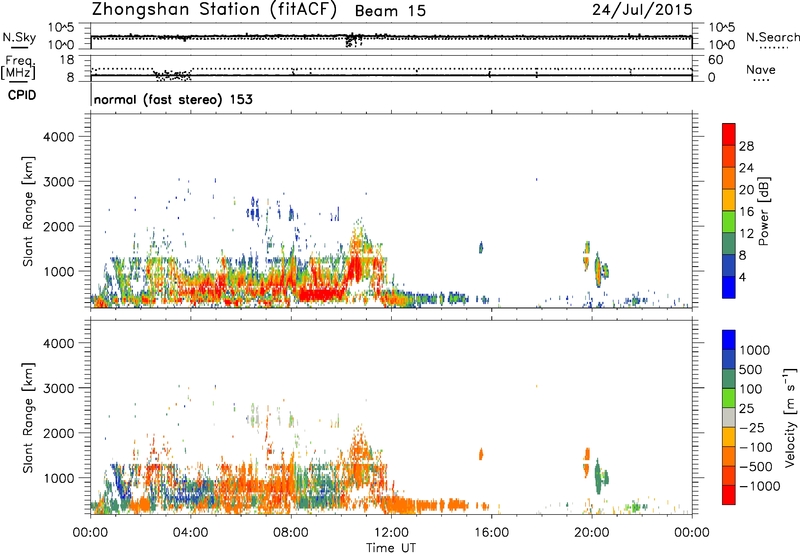This screenshot has width=800, height=554.
Task: Click the Slant Range label of the power panel
Action: pyautogui.click(x=28, y=211)
